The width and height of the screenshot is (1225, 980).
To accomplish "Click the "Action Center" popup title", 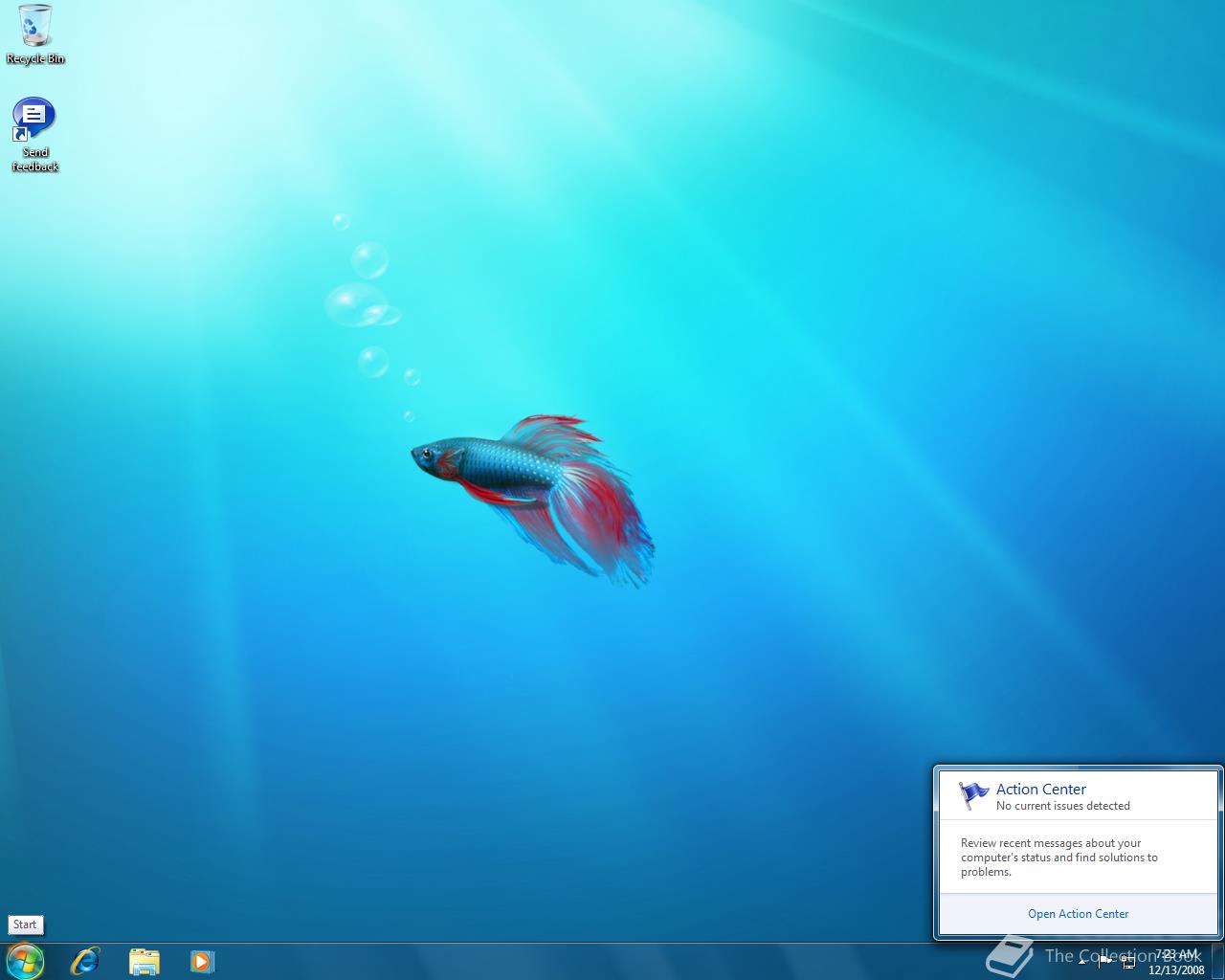I will (1040, 790).
